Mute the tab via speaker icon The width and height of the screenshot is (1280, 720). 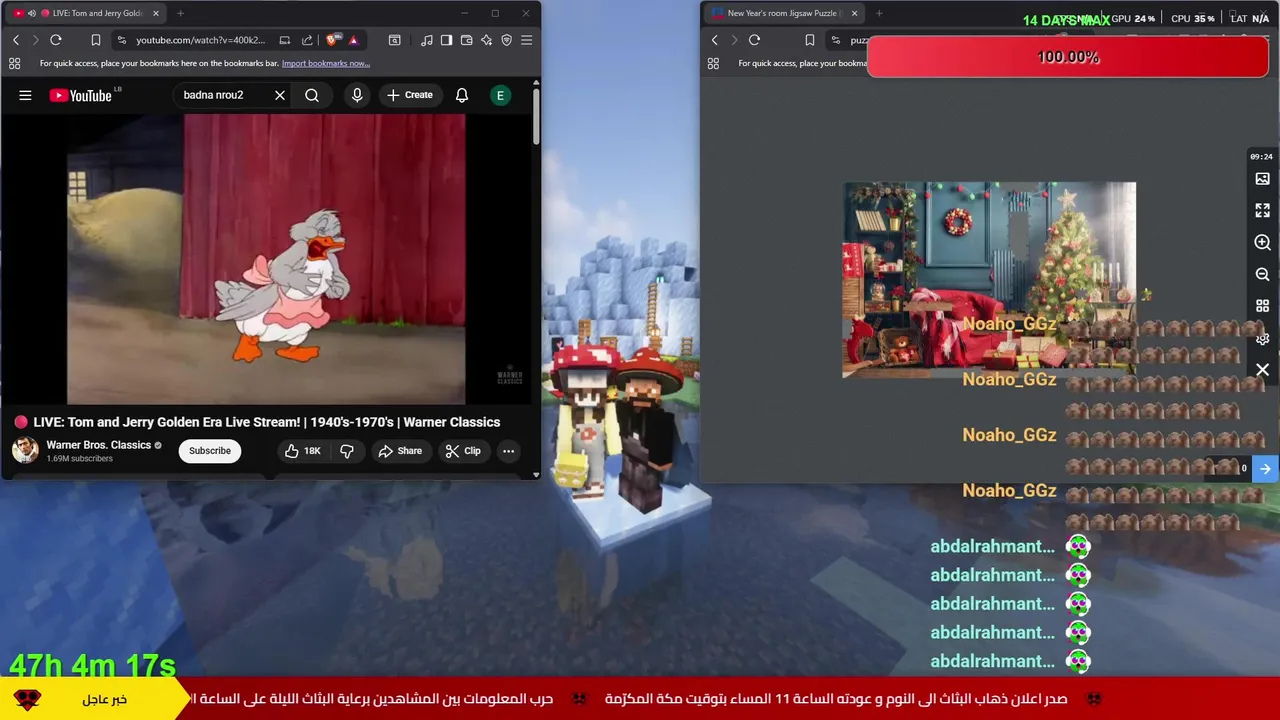[x=32, y=13]
